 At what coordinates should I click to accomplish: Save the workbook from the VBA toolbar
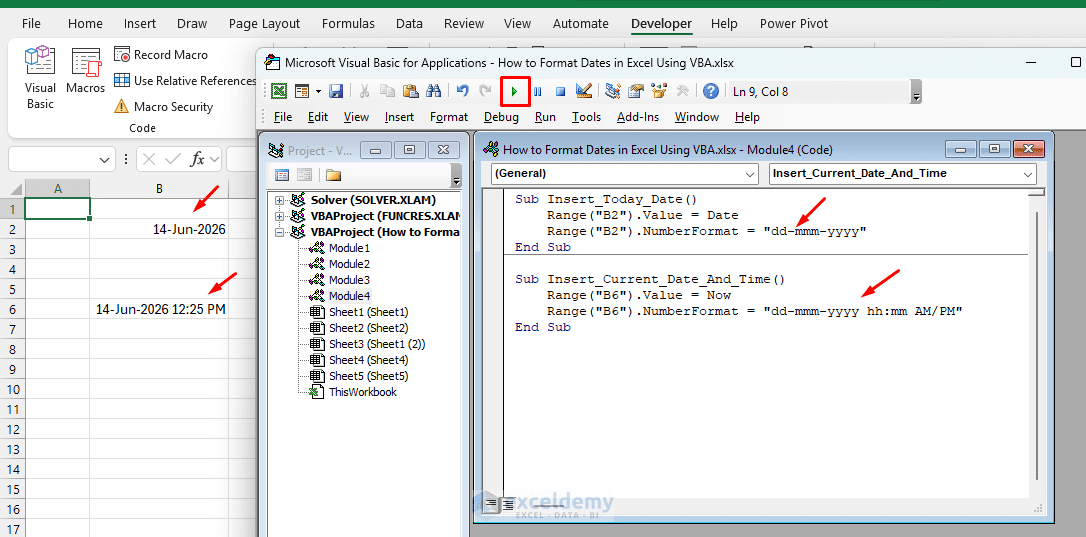point(337,91)
